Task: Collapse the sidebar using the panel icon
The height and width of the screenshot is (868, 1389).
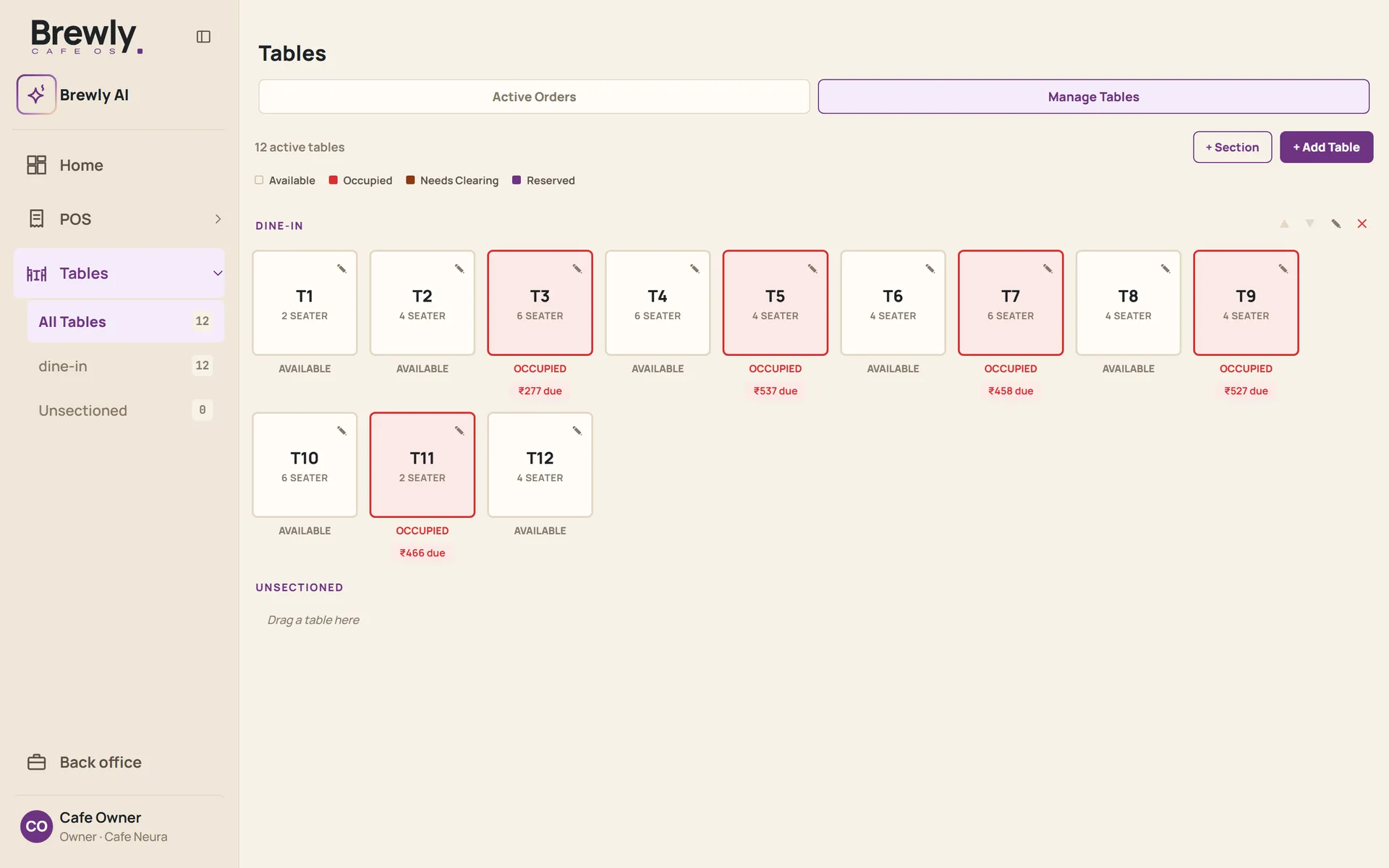Action: (x=203, y=37)
